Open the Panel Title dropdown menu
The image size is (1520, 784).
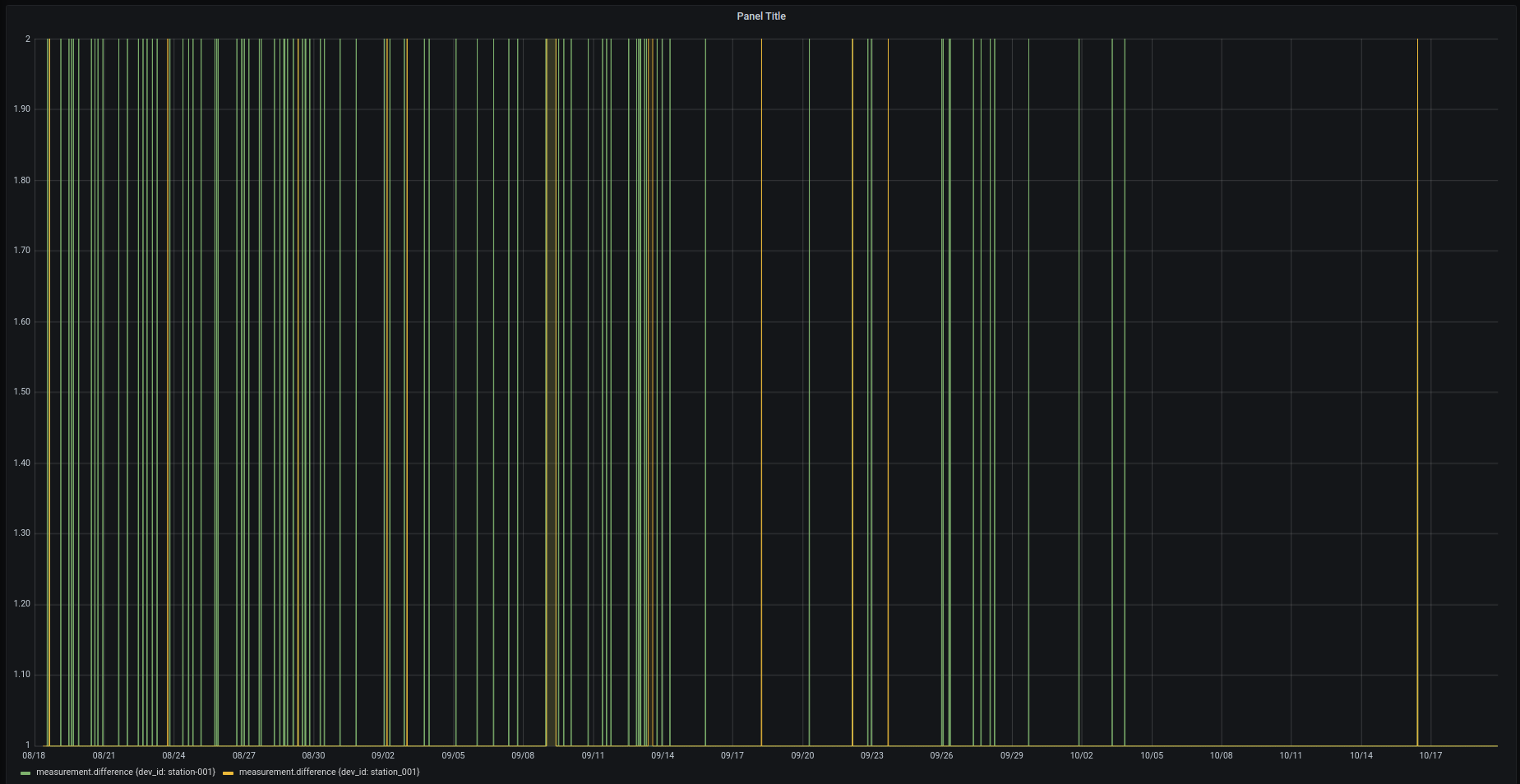[x=760, y=16]
